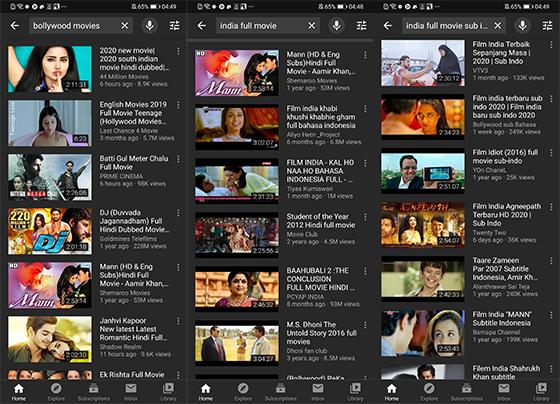Viewport: 560px width, 404px height.
Task: Play 'Janhvi Kapoor' thumbnail with 2:02:10 duration
Action: click(x=50, y=339)
